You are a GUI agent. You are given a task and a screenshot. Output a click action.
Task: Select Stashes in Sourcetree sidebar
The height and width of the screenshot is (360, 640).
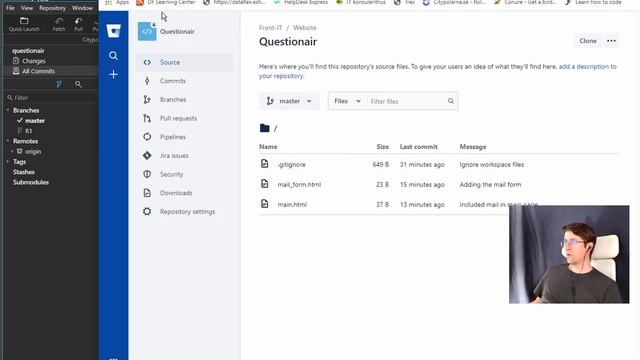(24, 172)
